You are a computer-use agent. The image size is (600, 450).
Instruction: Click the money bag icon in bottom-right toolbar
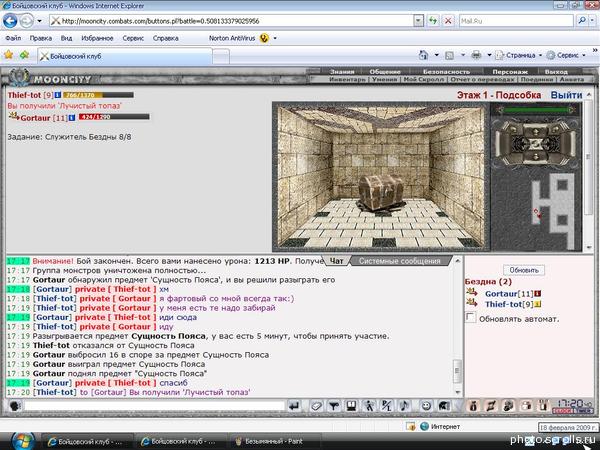[473, 406]
